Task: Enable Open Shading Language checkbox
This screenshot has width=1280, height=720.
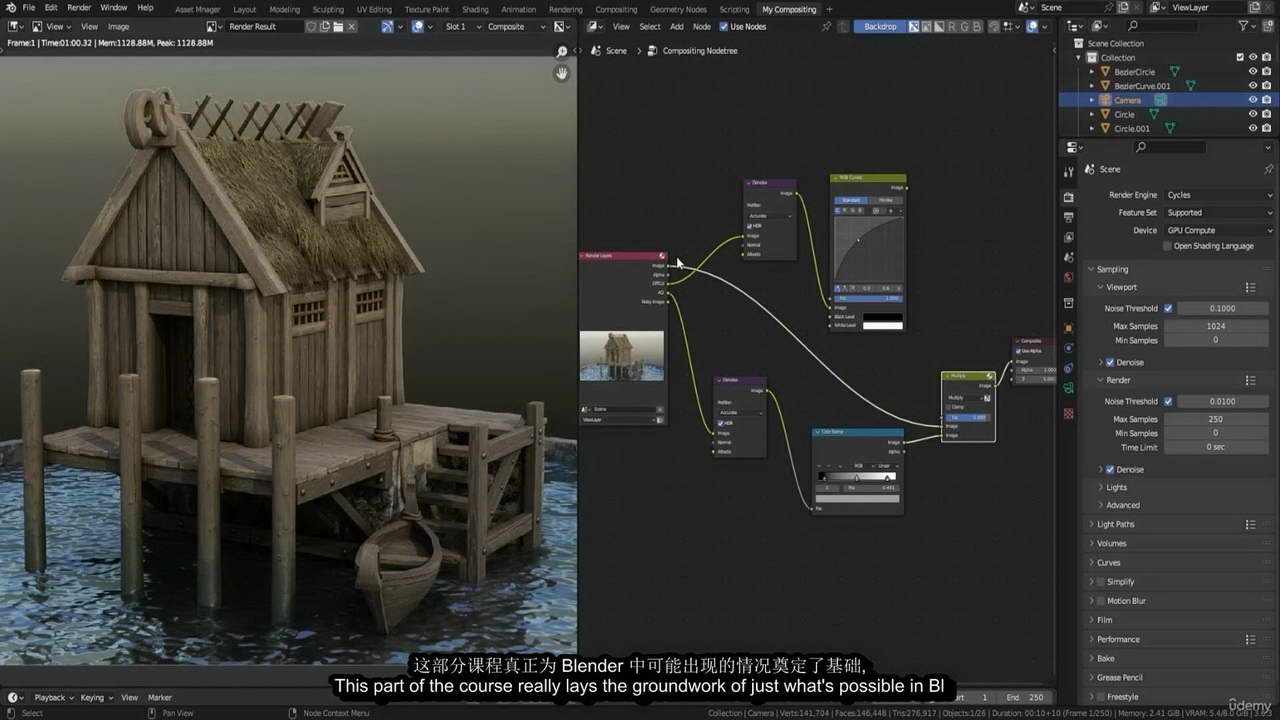Action: coord(1167,246)
